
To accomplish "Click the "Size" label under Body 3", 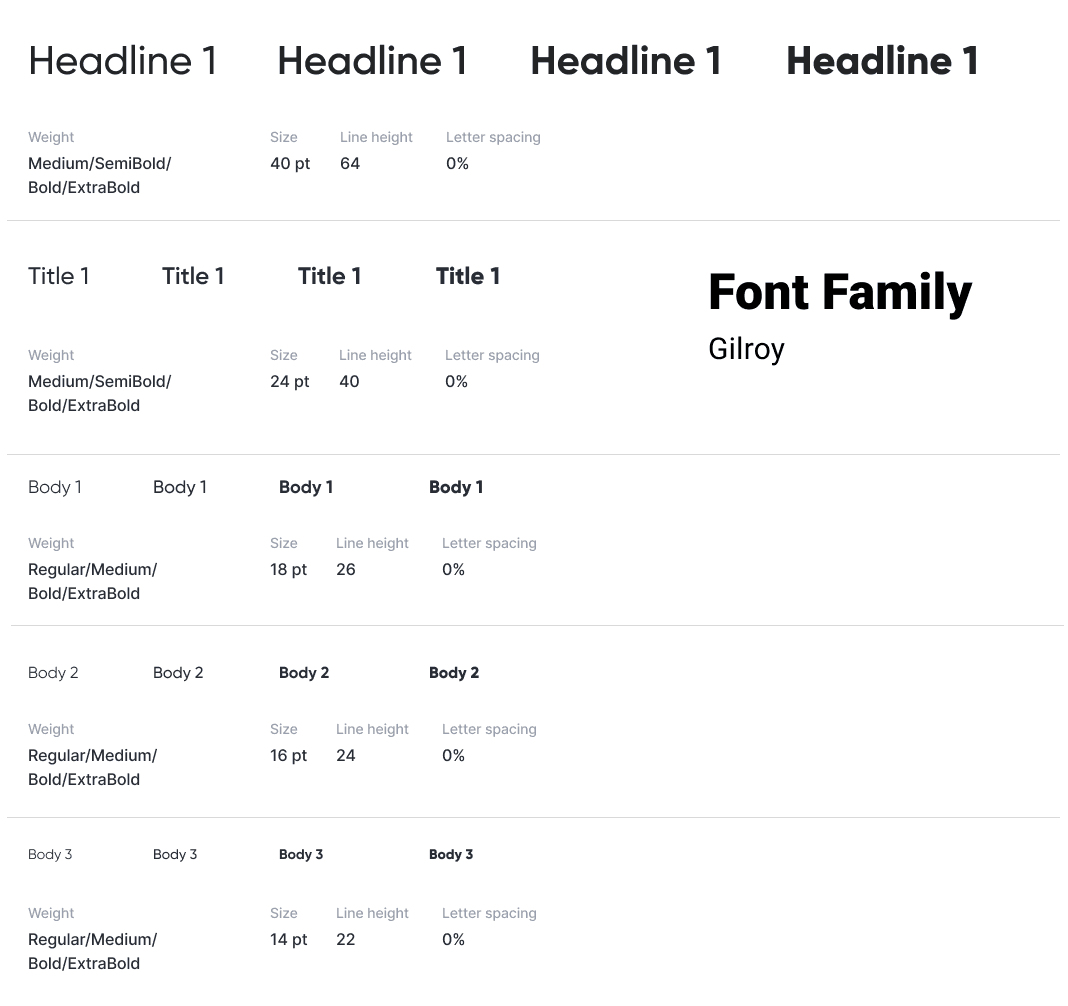I will coord(284,913).
